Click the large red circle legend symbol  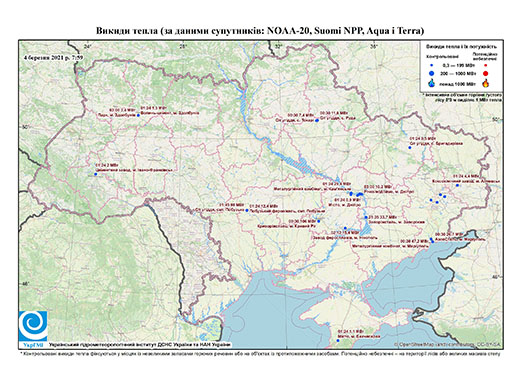486,73
